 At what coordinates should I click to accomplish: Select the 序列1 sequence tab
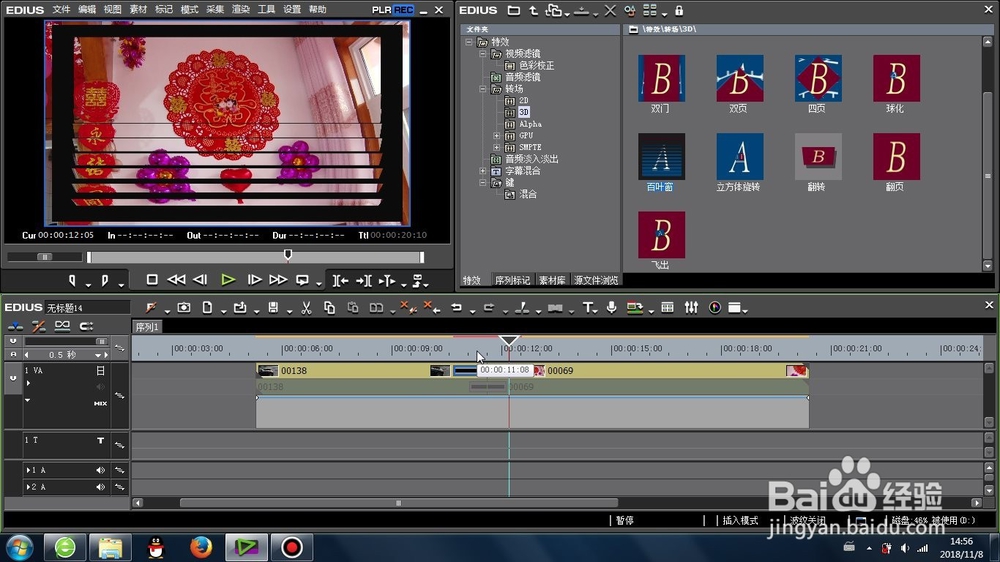(x=147, y=327)
